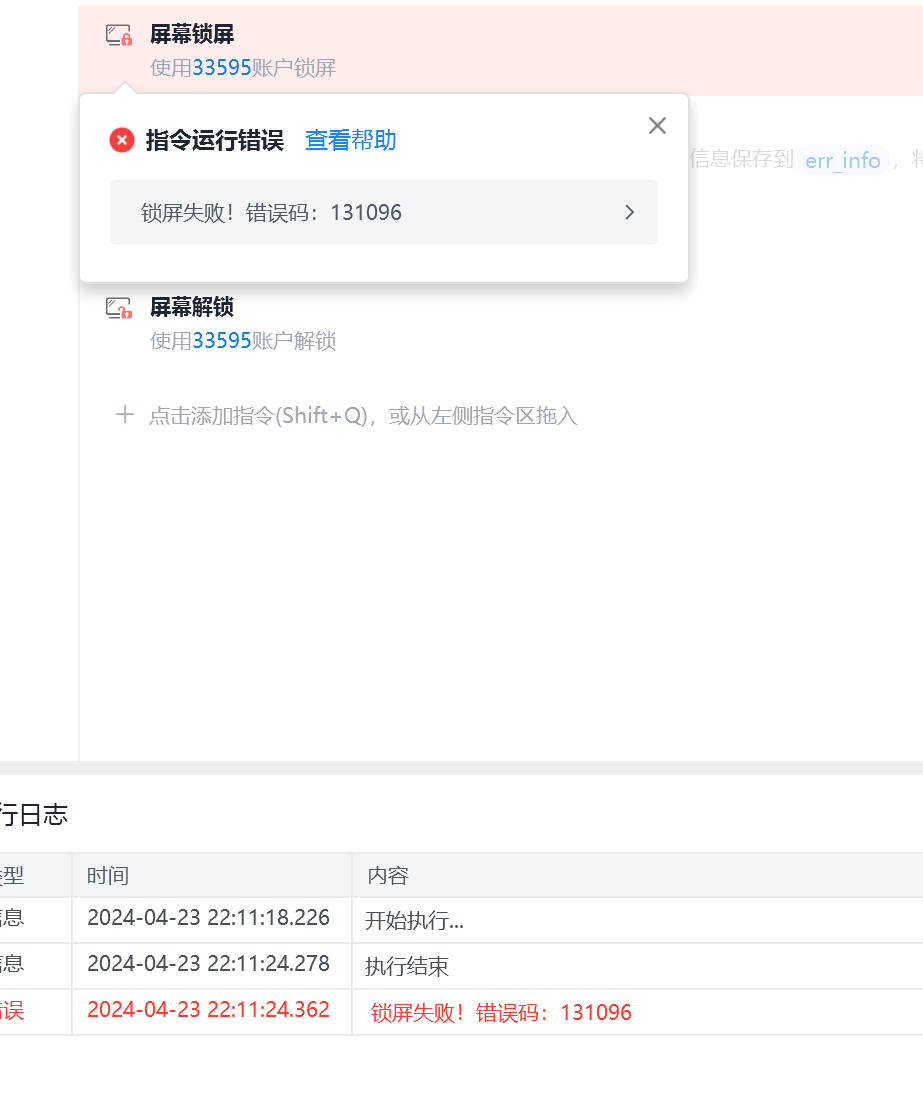
Task: Click the 屏幕锁屏 instruction icon
Action: coord(119,35)
